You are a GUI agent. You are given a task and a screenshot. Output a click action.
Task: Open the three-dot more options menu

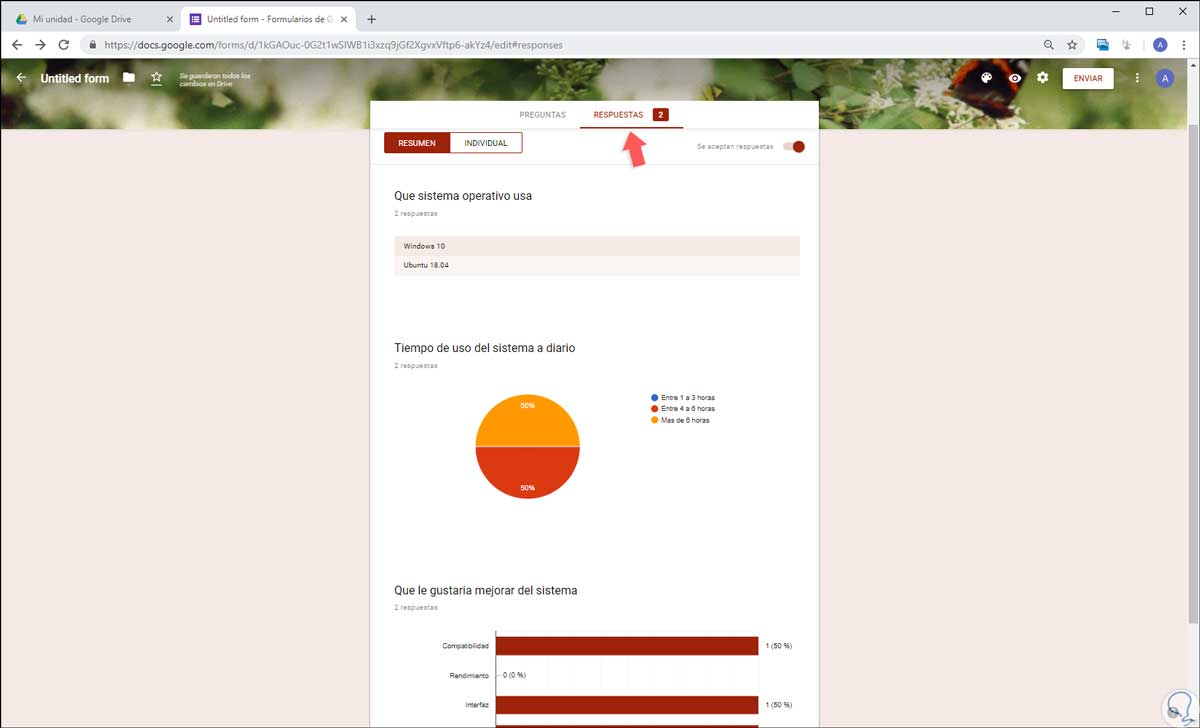point(1137,78)
